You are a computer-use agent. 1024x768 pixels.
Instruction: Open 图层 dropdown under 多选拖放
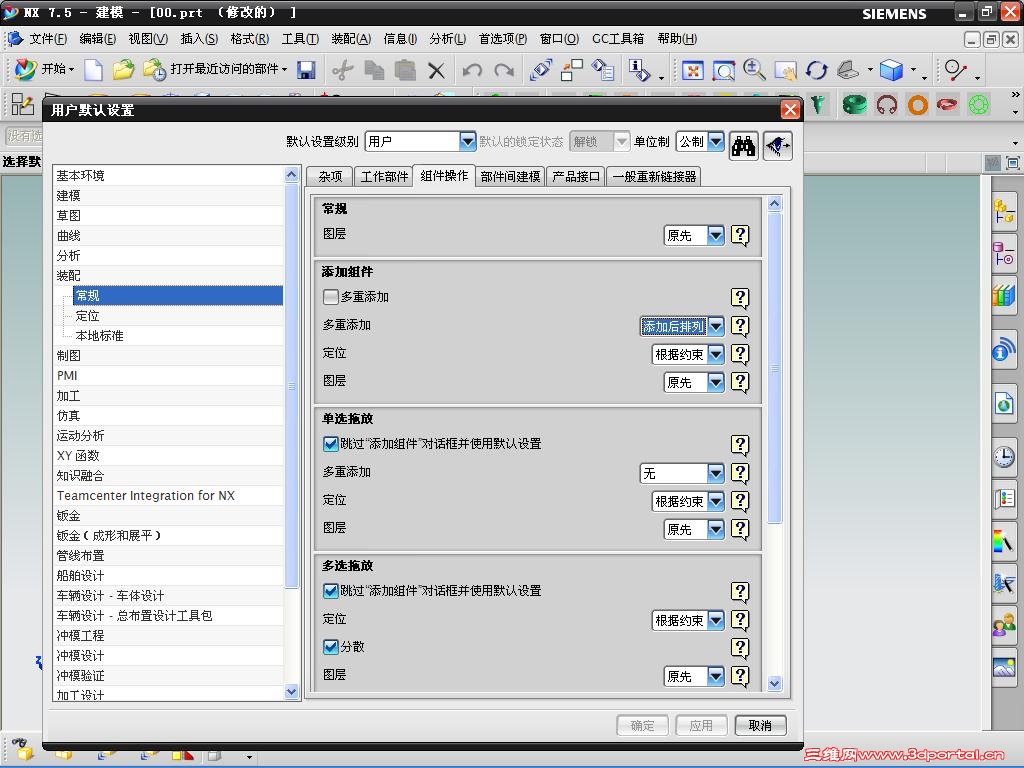coord(716,676)
